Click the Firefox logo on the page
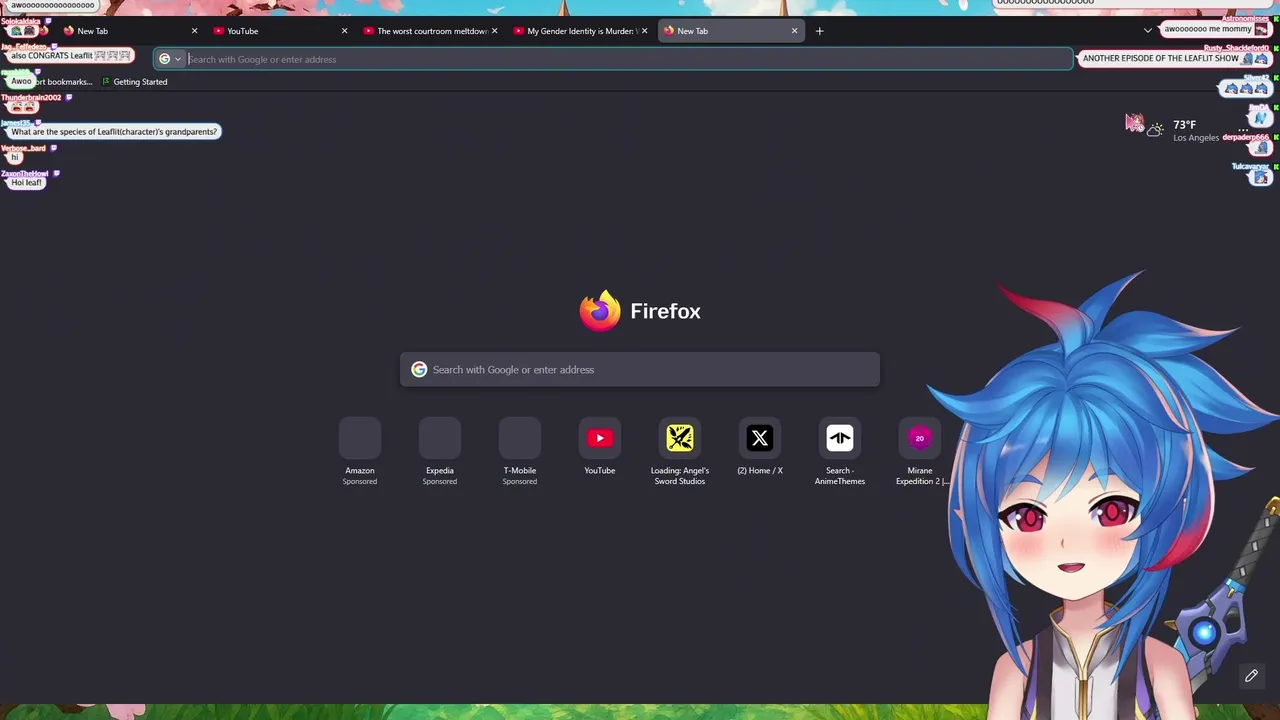The height and width of the screenshot is (720, 1280). (x=600, y=311)
